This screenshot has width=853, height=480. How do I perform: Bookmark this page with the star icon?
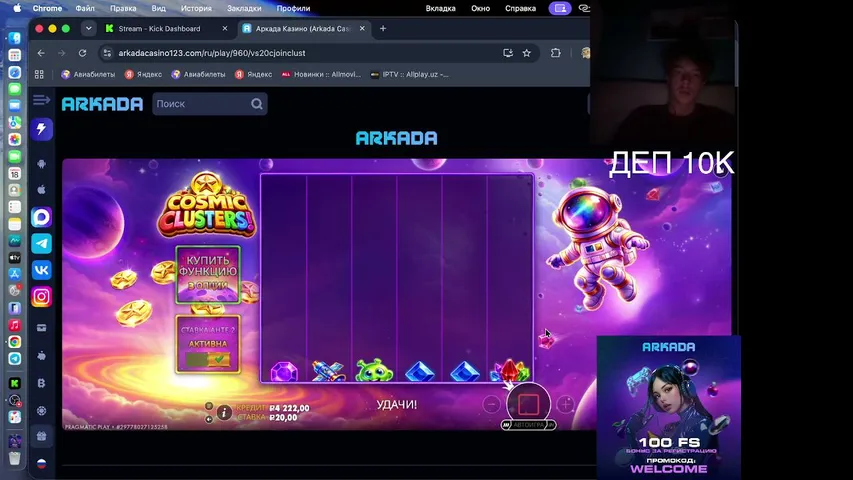tap(527, 53)
